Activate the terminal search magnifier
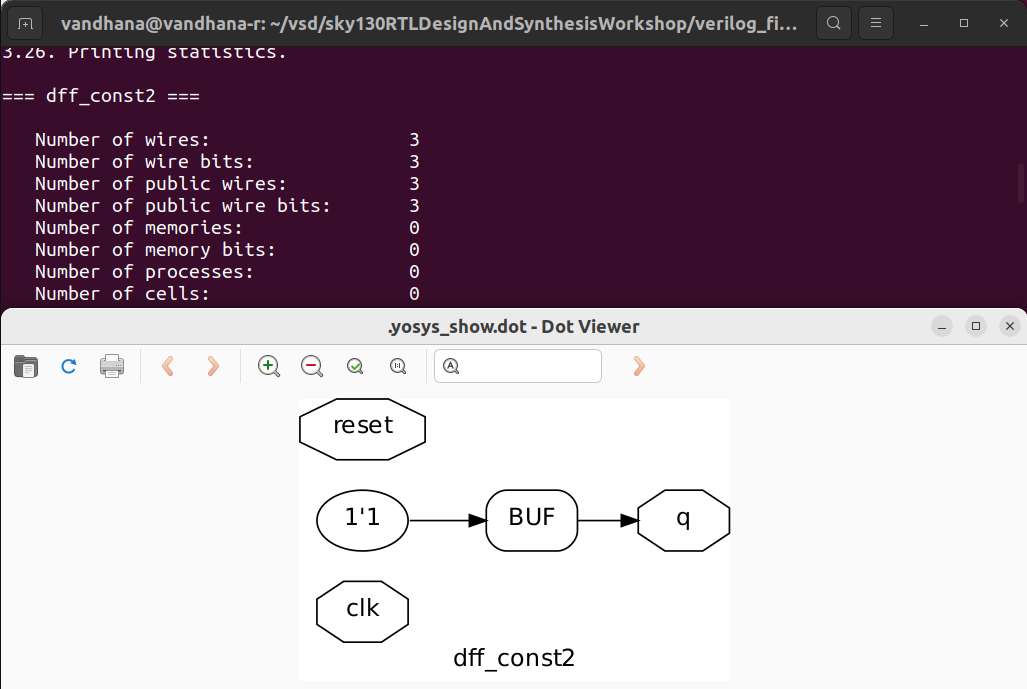 pyautogui.click(x=834, y=23)
